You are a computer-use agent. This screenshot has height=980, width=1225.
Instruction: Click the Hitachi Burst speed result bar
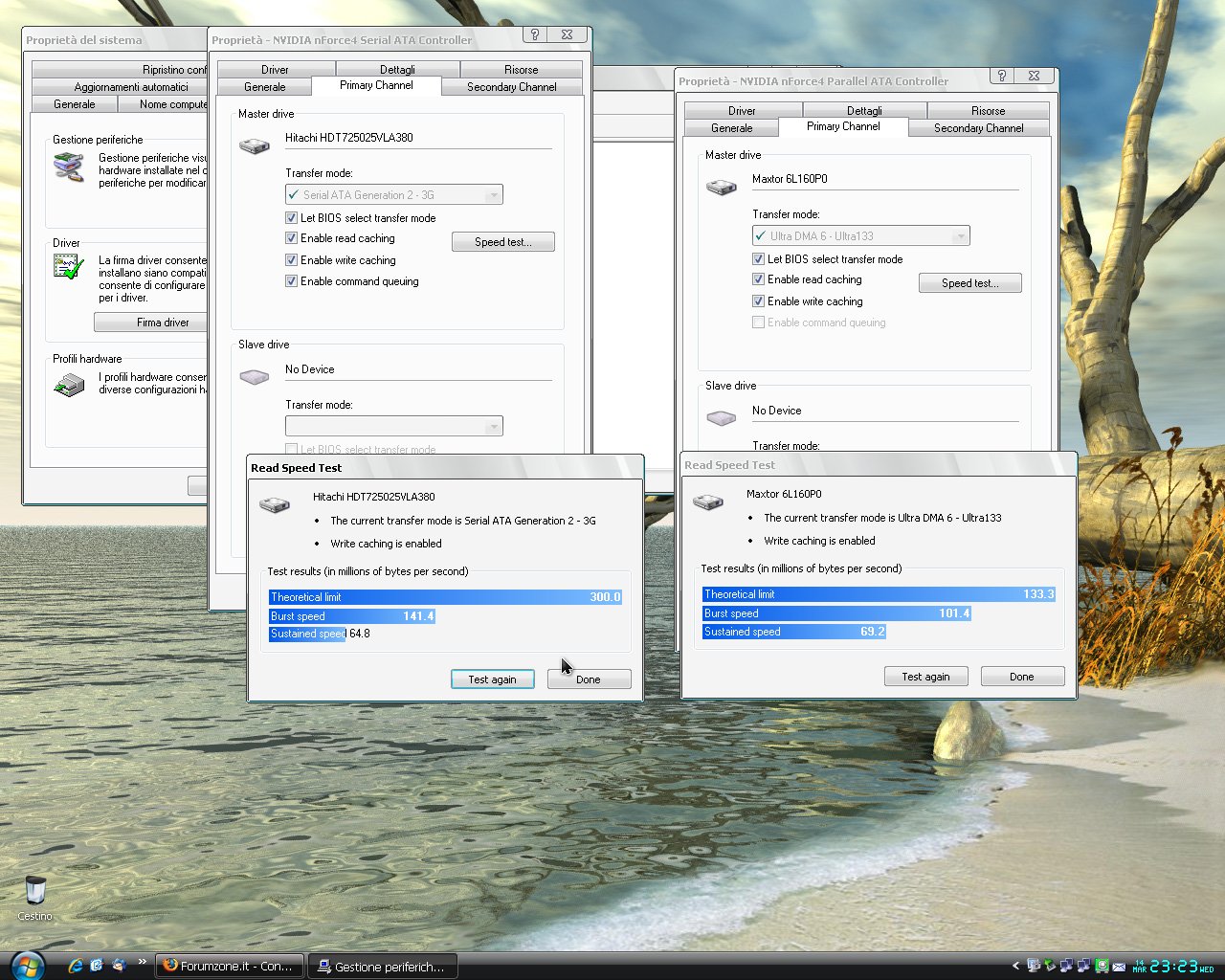[351, 616]
